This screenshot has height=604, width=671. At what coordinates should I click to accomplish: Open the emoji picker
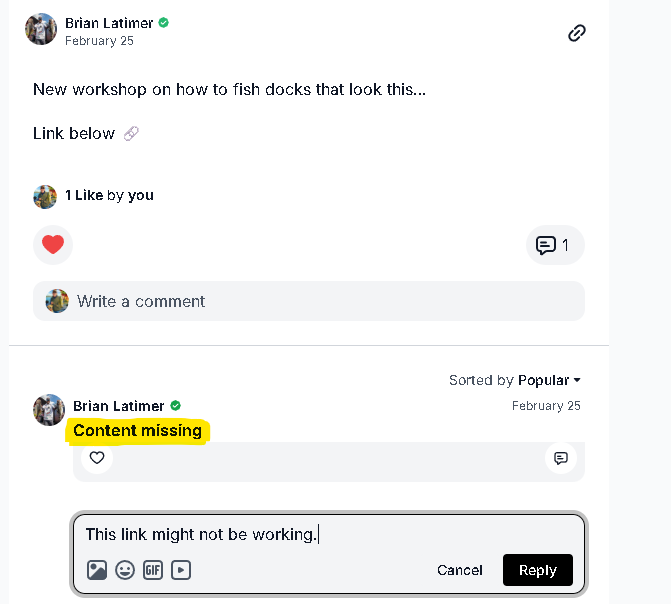coord(125,570)
